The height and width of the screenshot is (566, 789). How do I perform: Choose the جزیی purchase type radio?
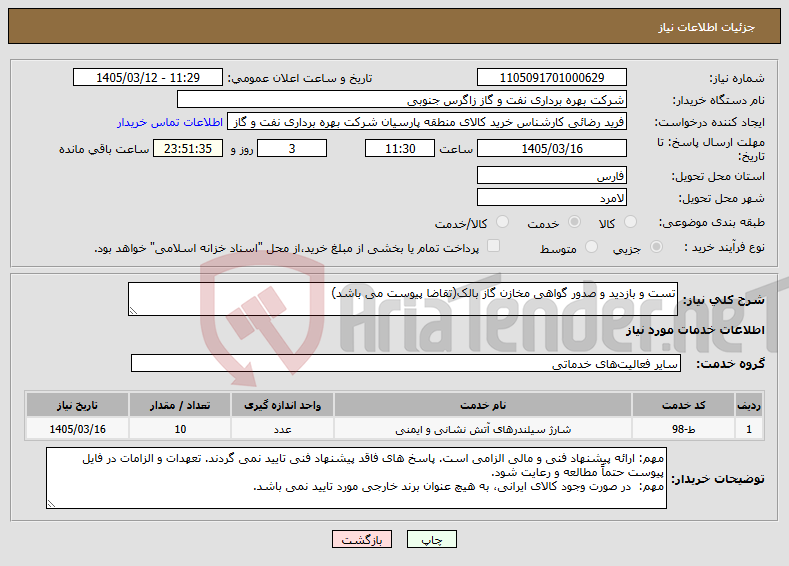click(656, 247)
